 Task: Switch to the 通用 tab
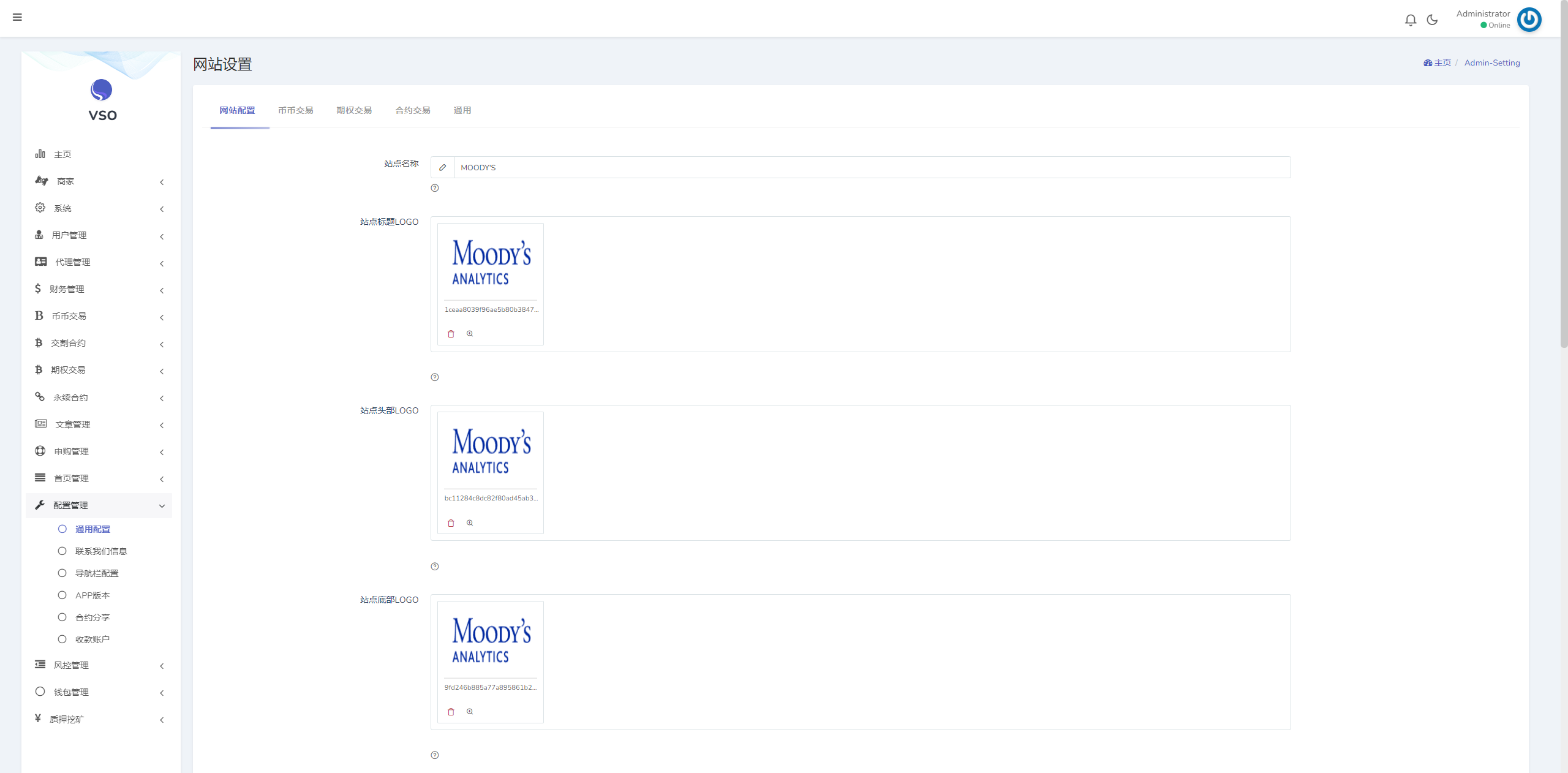[x=460, y=110]
